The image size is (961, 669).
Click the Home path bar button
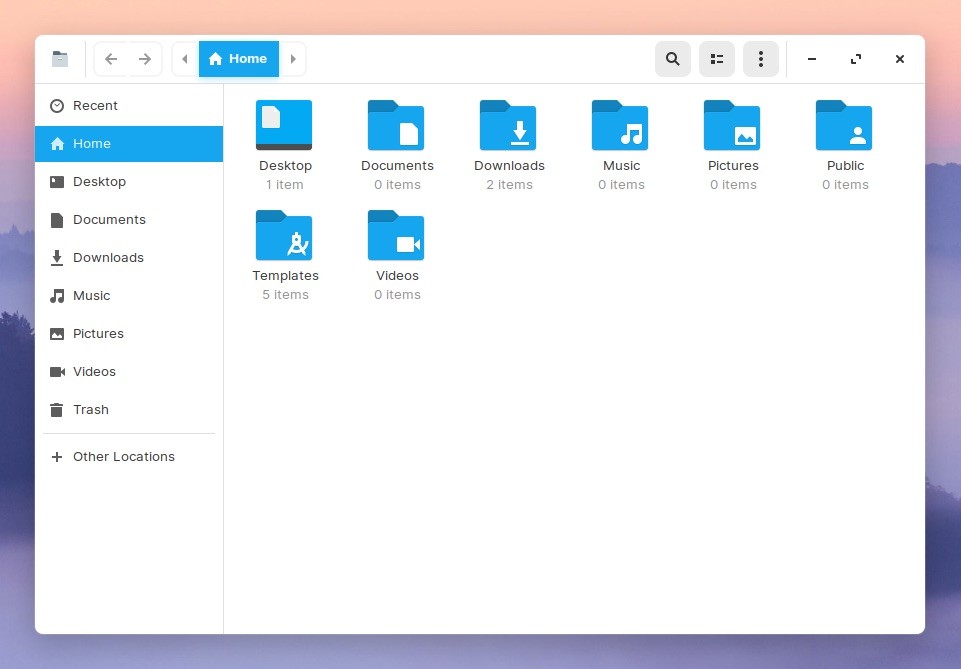(238, 59)
